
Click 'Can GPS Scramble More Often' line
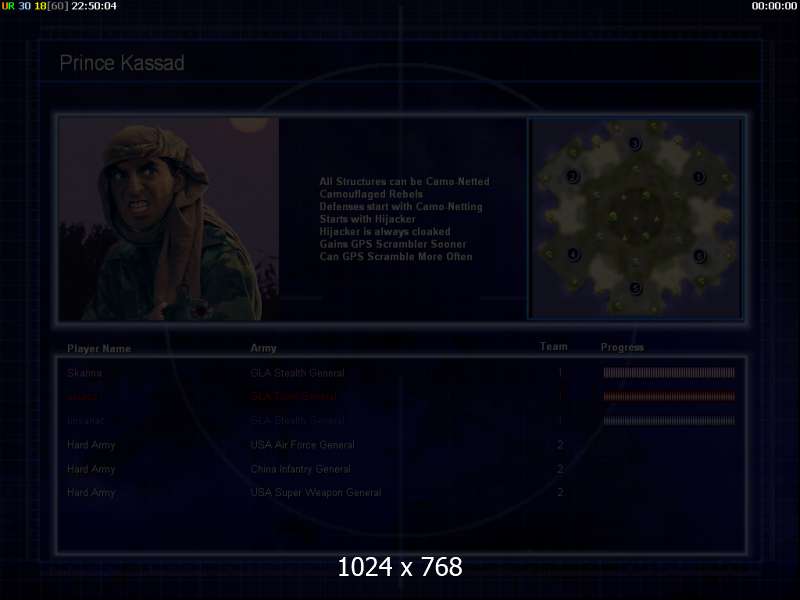tap(395, 257)
